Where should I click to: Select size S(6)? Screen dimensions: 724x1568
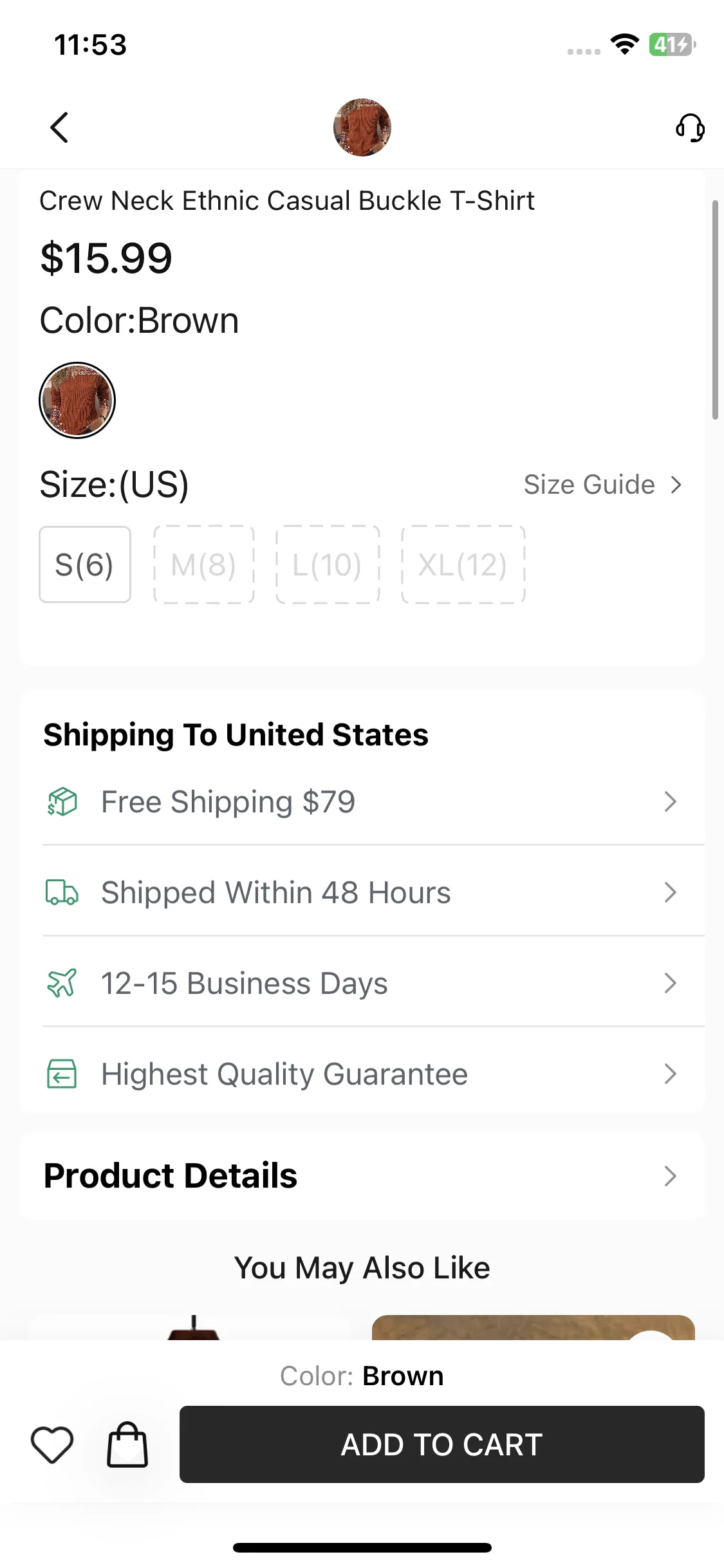click(x=85, y=565)
